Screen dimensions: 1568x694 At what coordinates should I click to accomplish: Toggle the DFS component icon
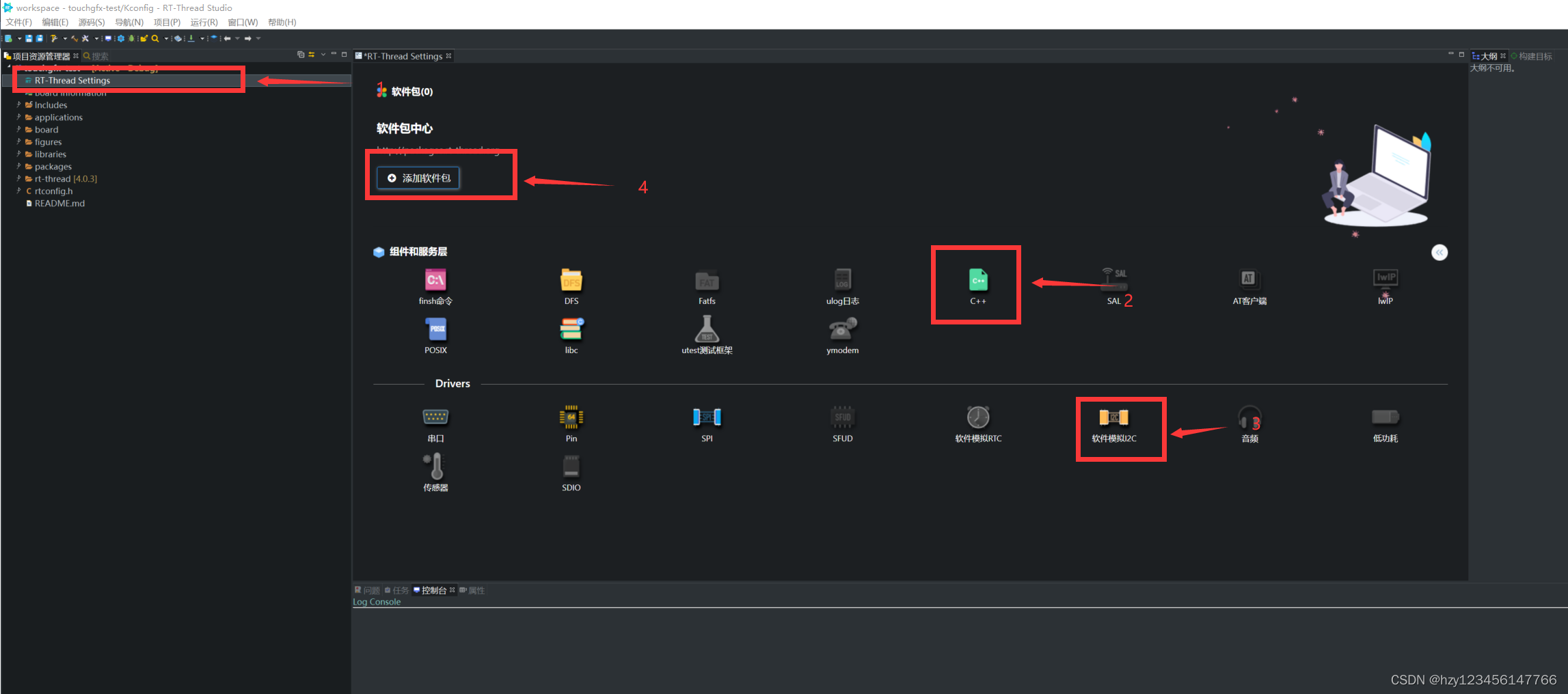[x=571, y=280]
